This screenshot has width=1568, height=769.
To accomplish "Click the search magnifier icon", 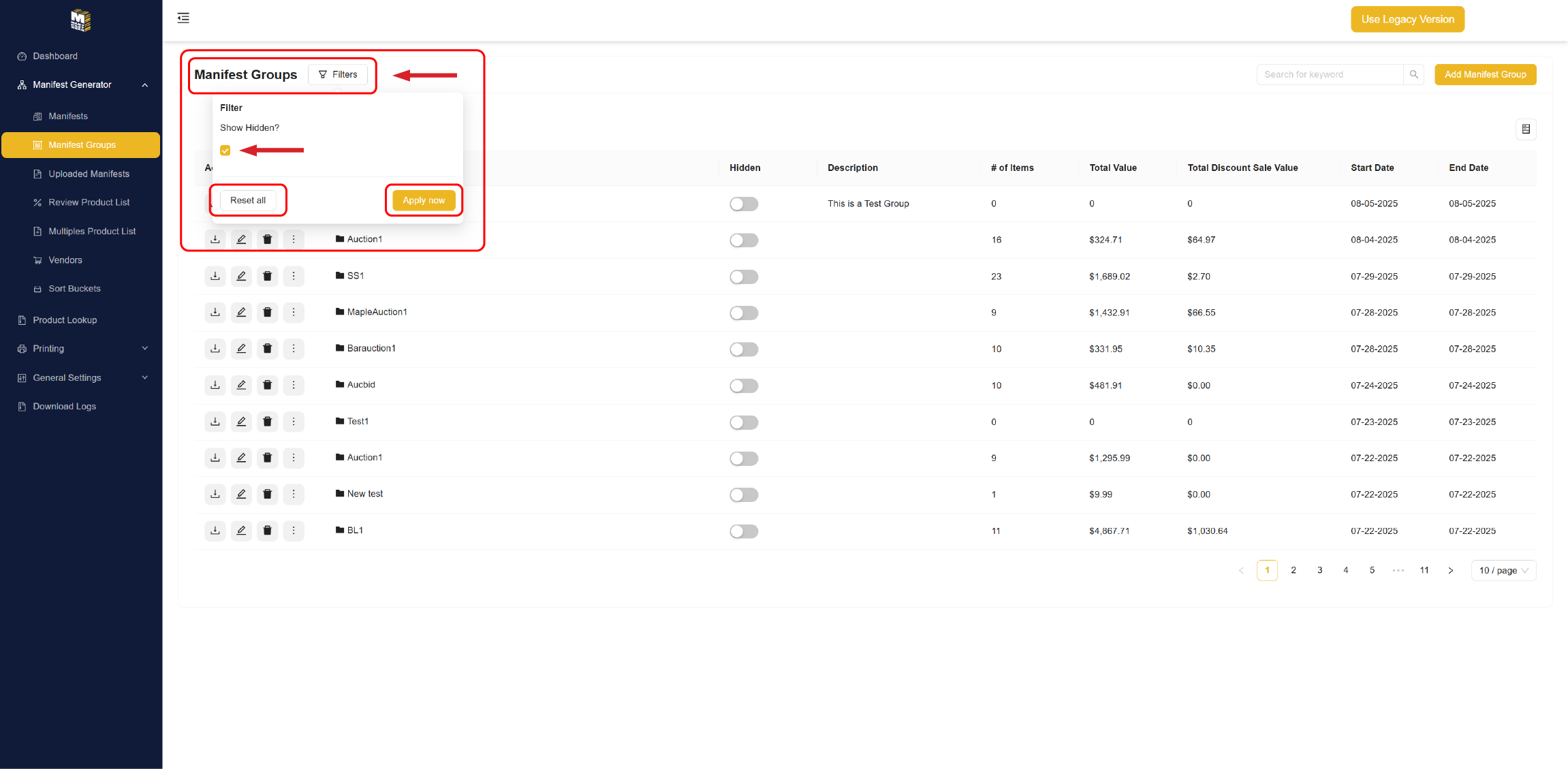I will (1414, 74).
